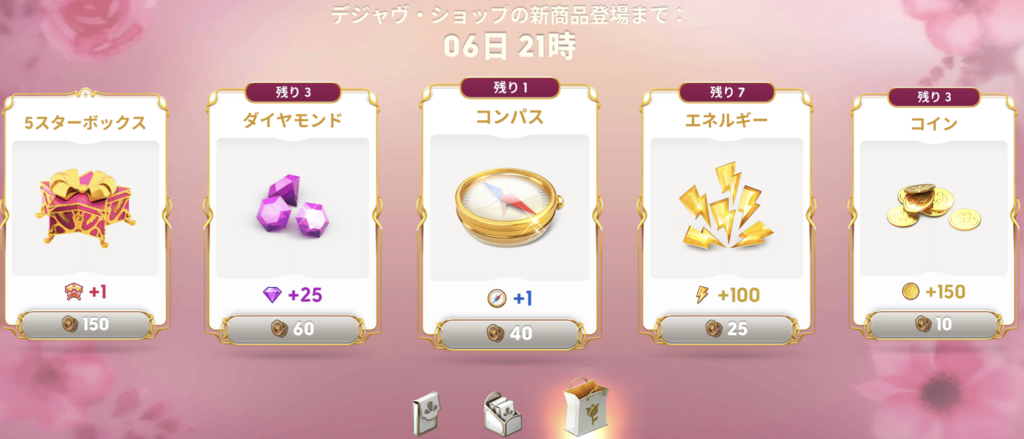Select the glowing shopping bag tab

(586, 407)
